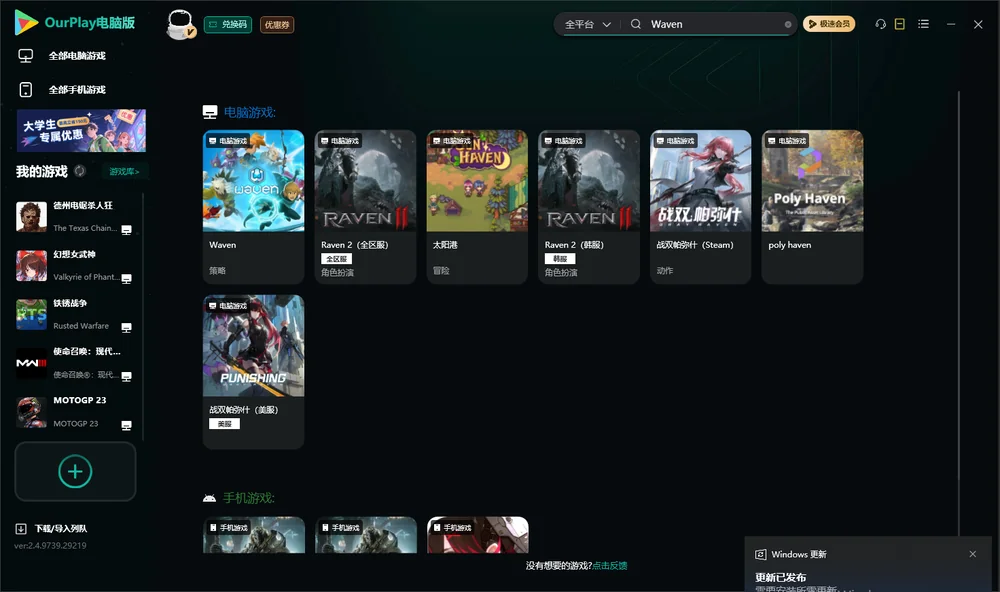Open the poly haven card

(x=812, y=207)
